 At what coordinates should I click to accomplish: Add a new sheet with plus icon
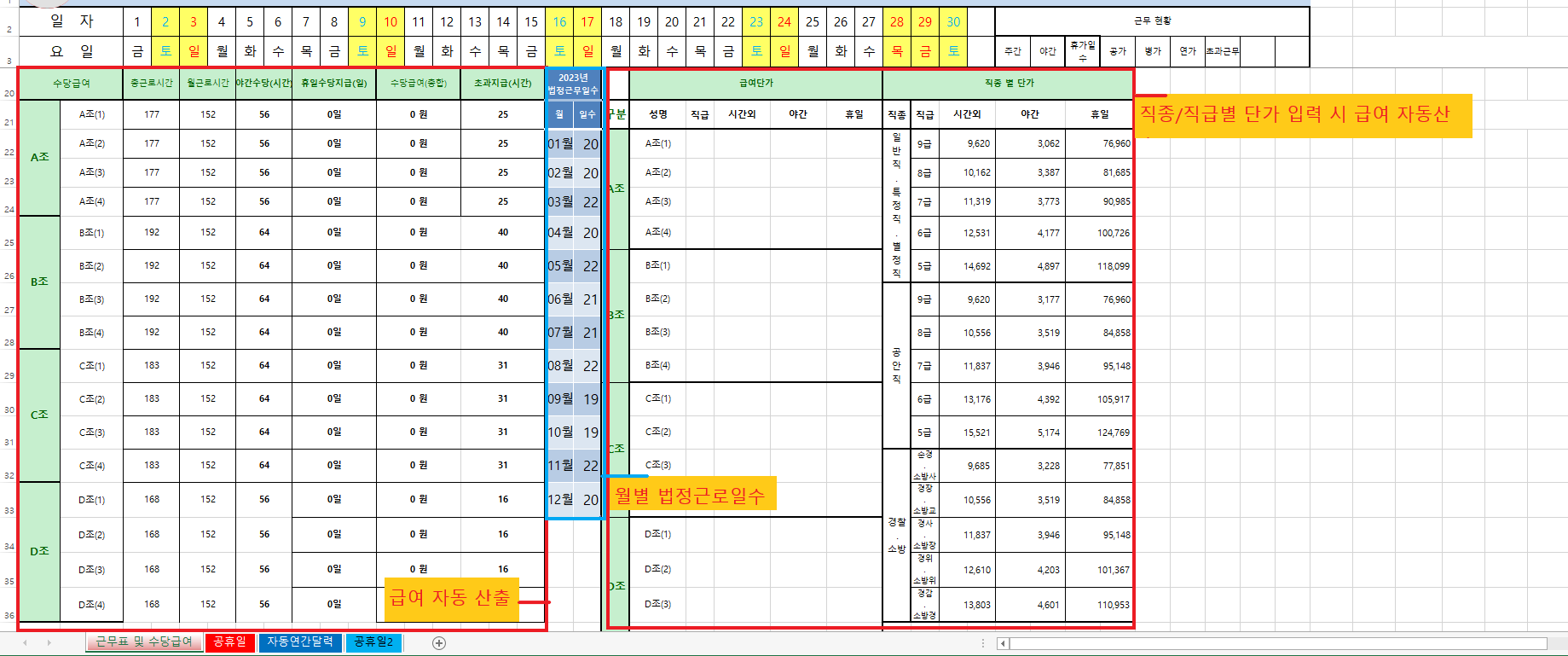[439, 643]
